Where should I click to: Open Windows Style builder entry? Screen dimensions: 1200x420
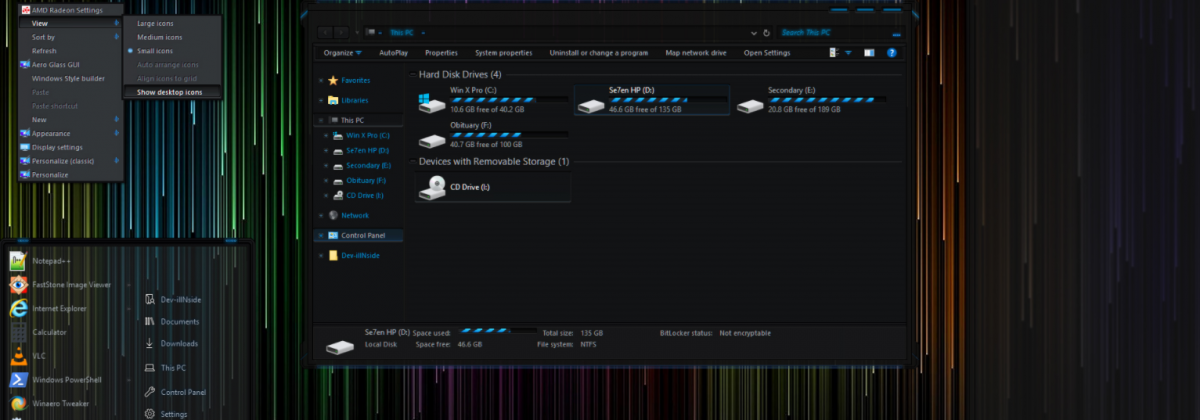[x=71, y=78]
